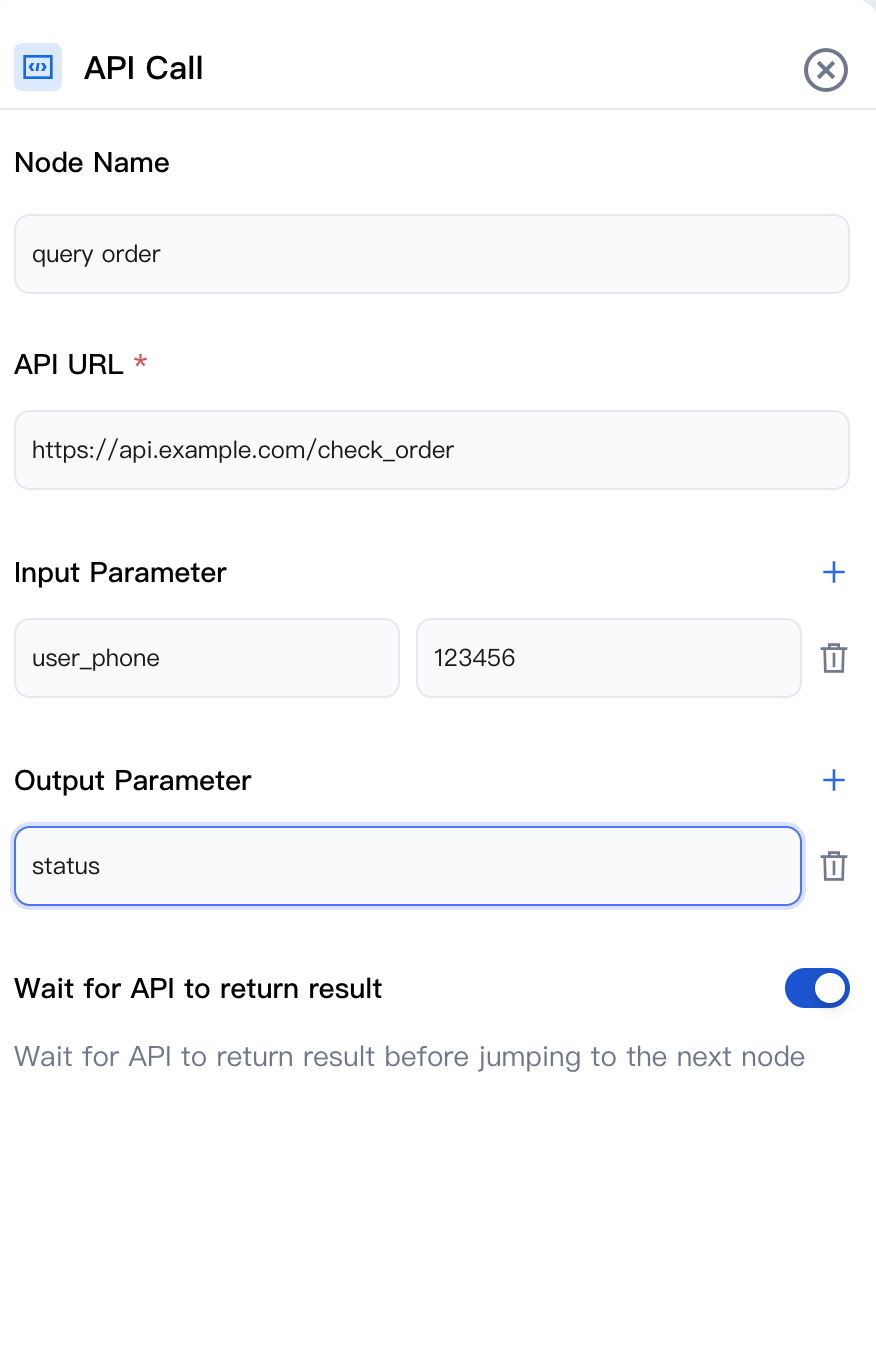Delete the user_phone input parameter
Image resolution: width=876 pixels, height=1352 pixels.
click(x=833, y=658)
